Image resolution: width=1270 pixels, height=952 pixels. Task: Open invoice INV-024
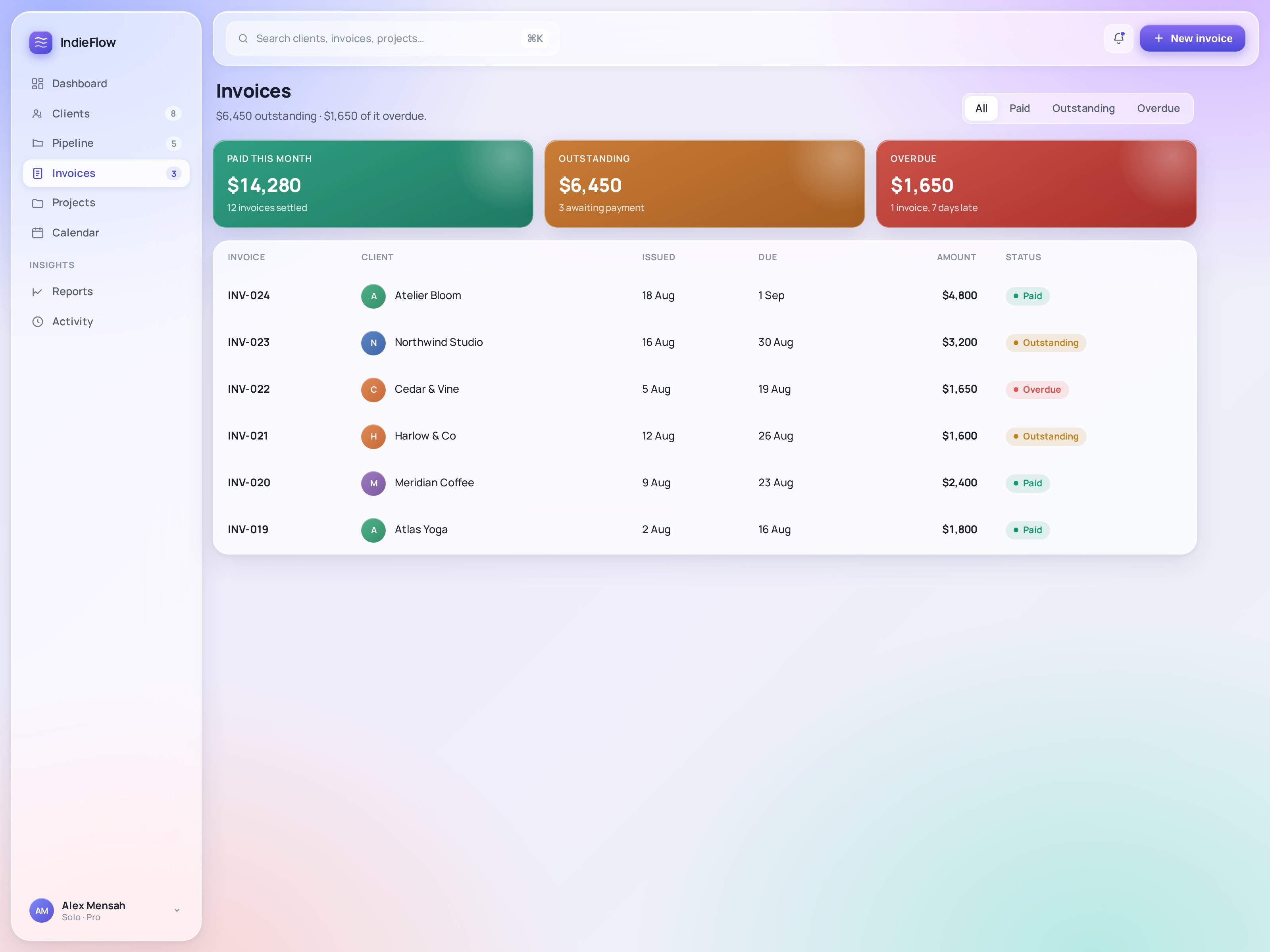(248, 296)
